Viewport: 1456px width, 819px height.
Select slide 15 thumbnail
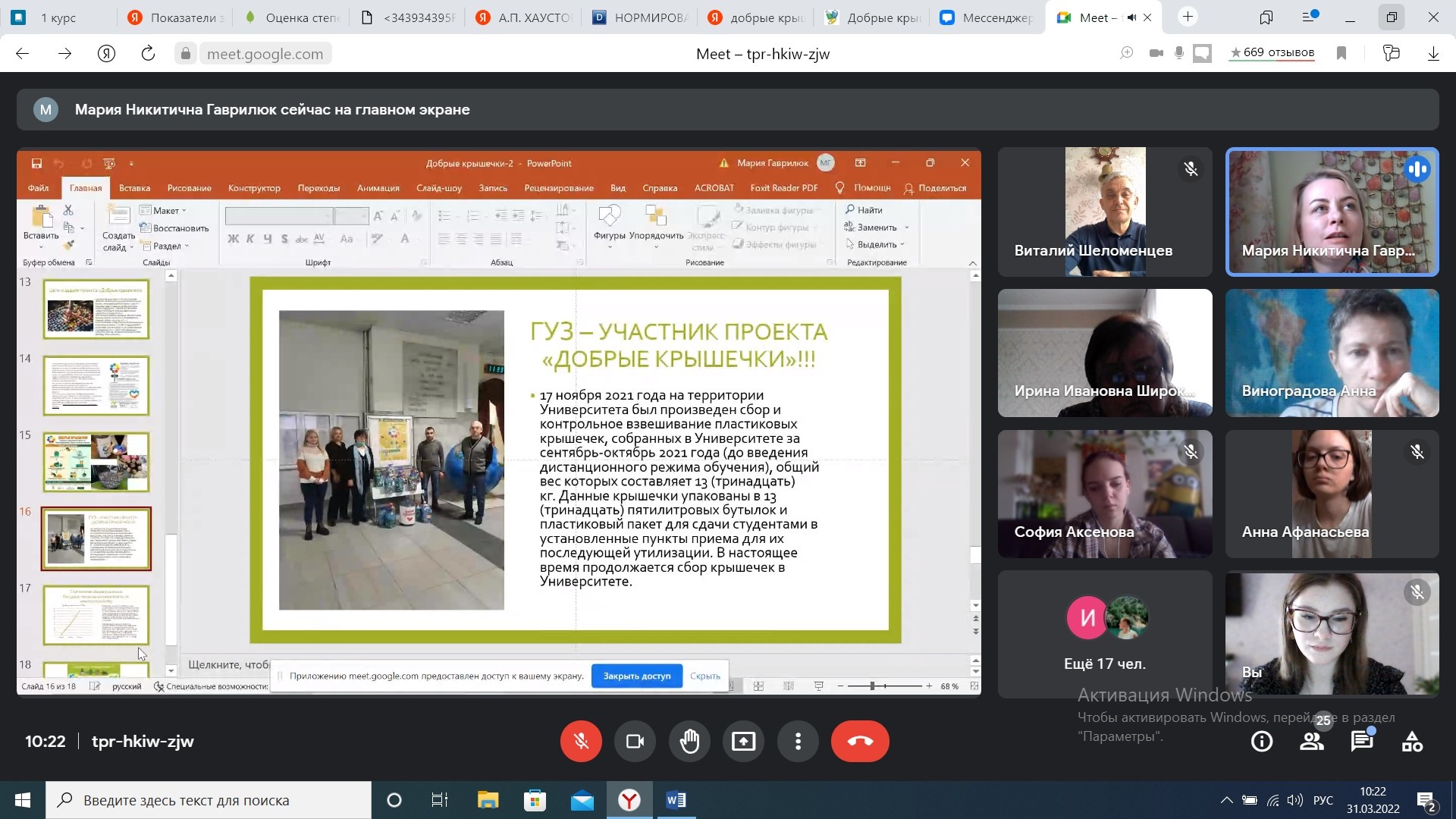(96, 462)
